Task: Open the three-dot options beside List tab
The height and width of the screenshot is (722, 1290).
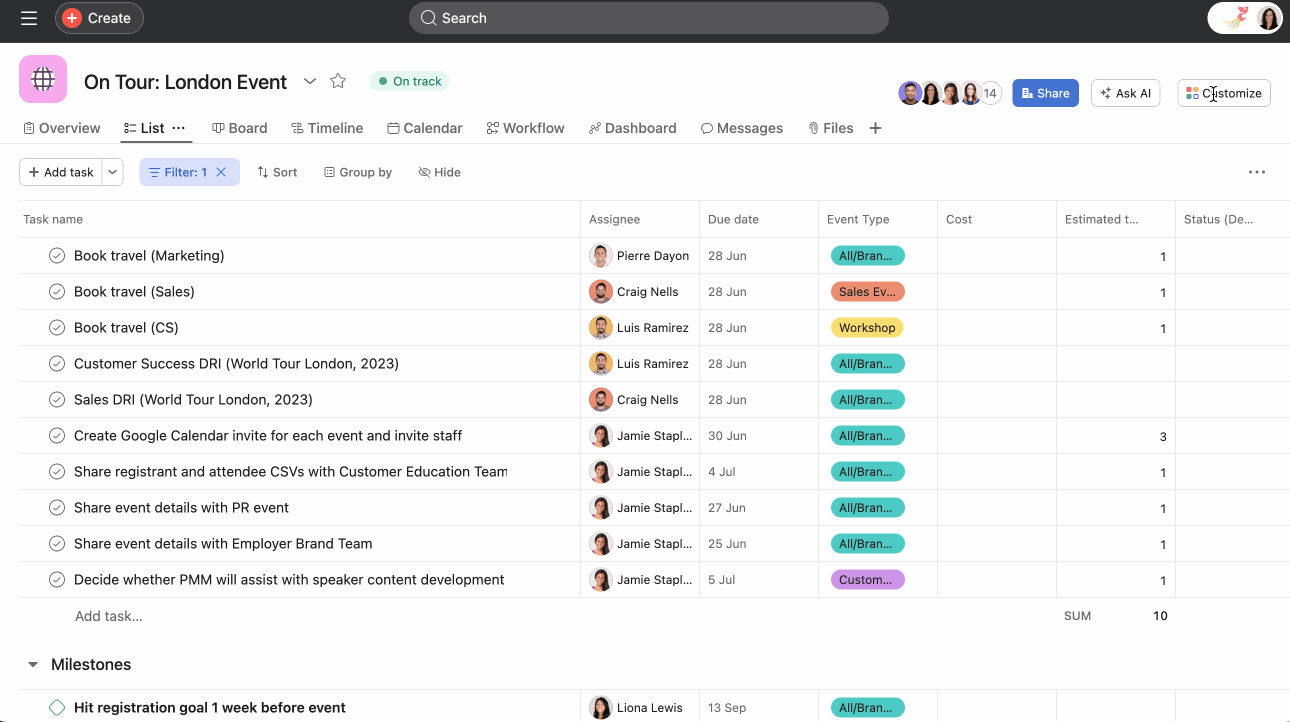Action: 179,128
